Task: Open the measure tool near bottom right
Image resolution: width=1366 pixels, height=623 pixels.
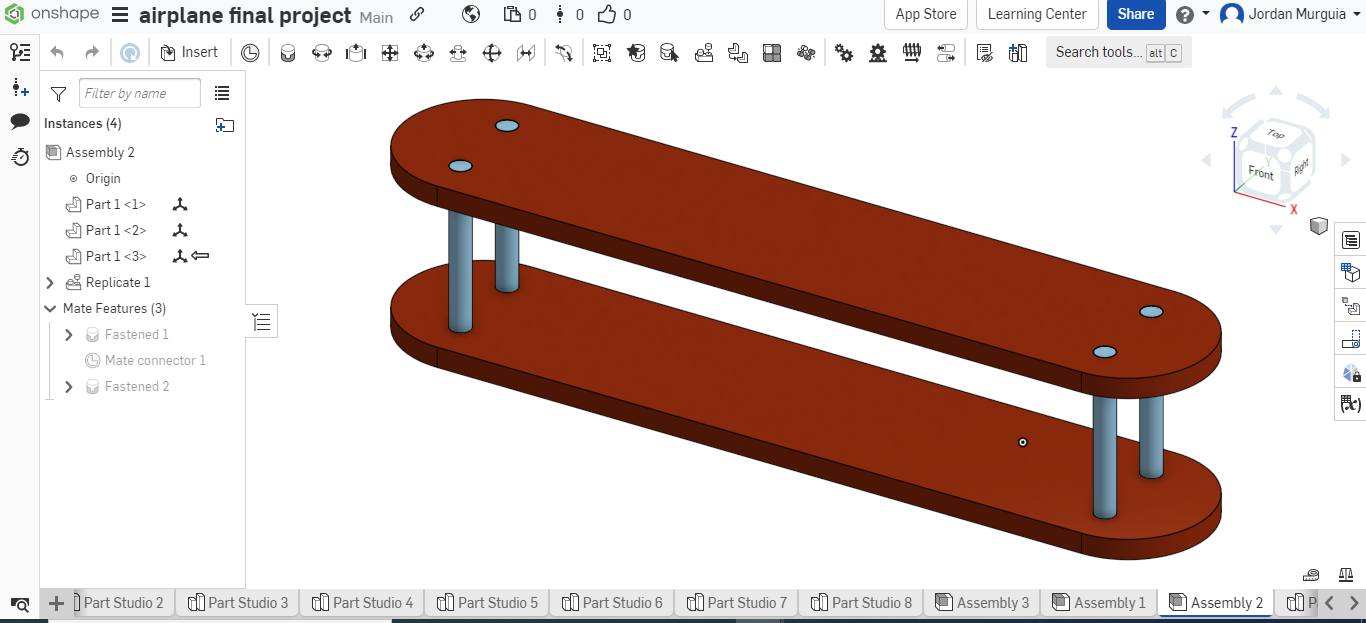Action: 1310,575
